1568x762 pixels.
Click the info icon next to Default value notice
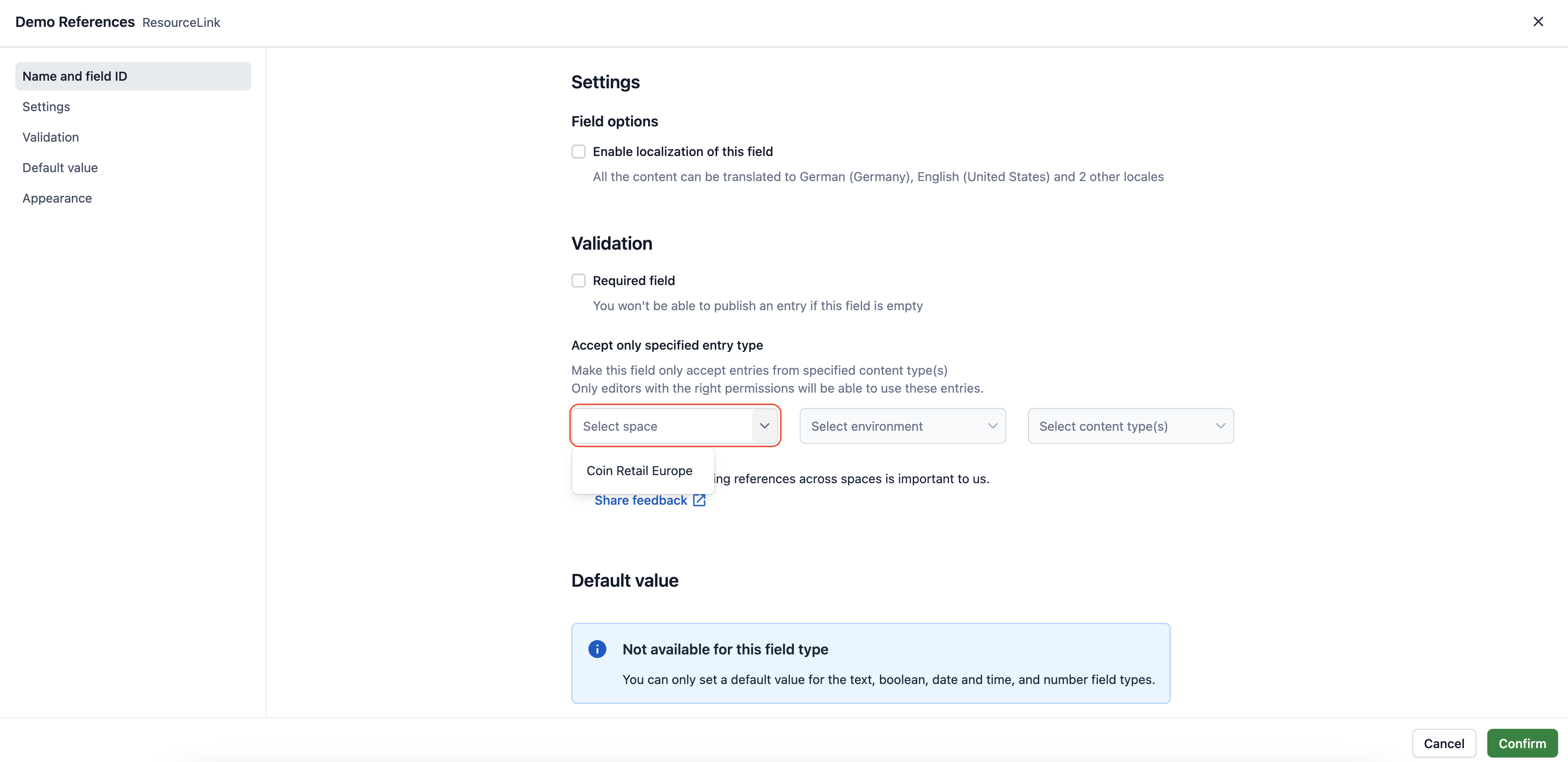597,648
